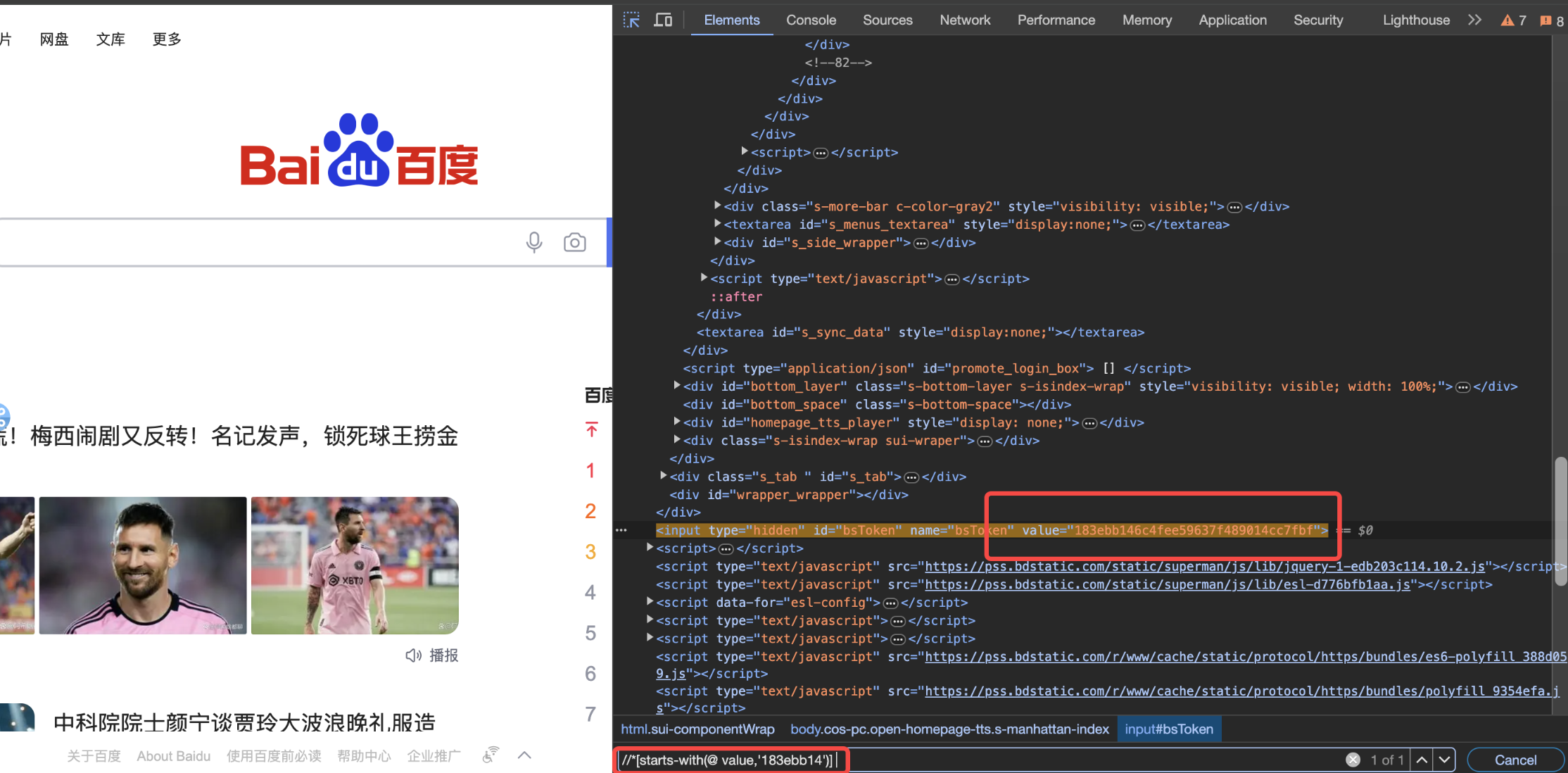Screen dimensions: 1568x773
Task: Open the jquery script src link
Action: coord(1204,566)
